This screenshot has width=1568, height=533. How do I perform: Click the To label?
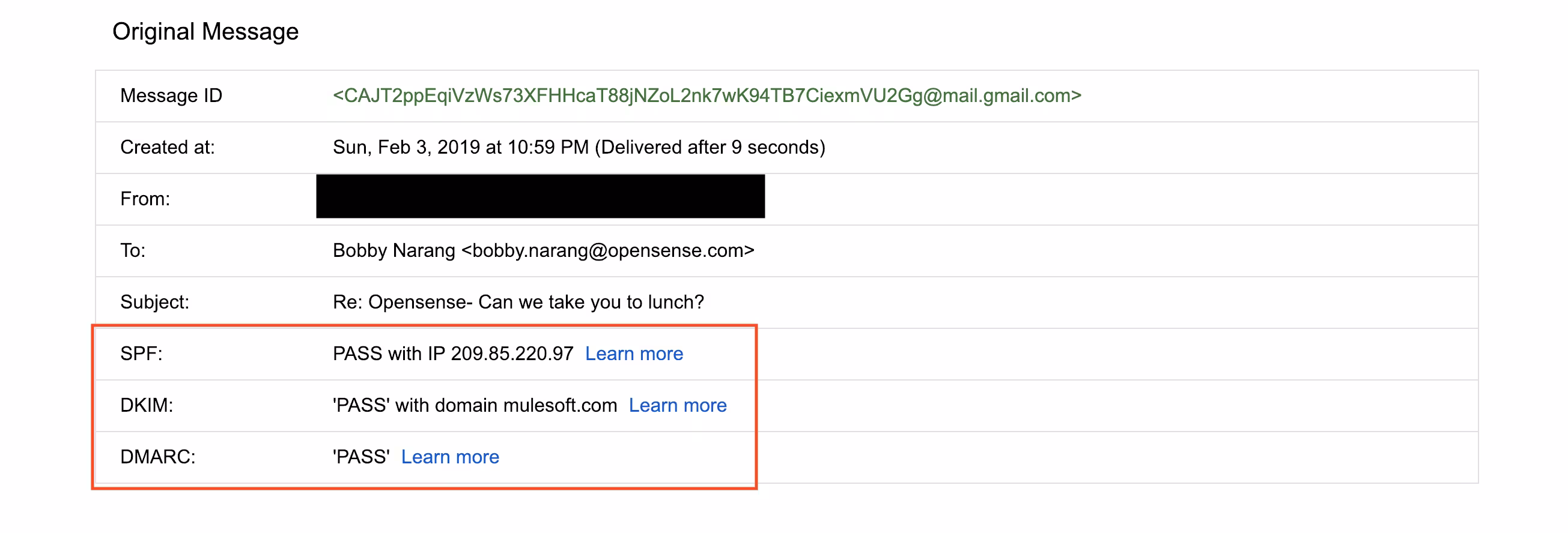tap(133, 251)
